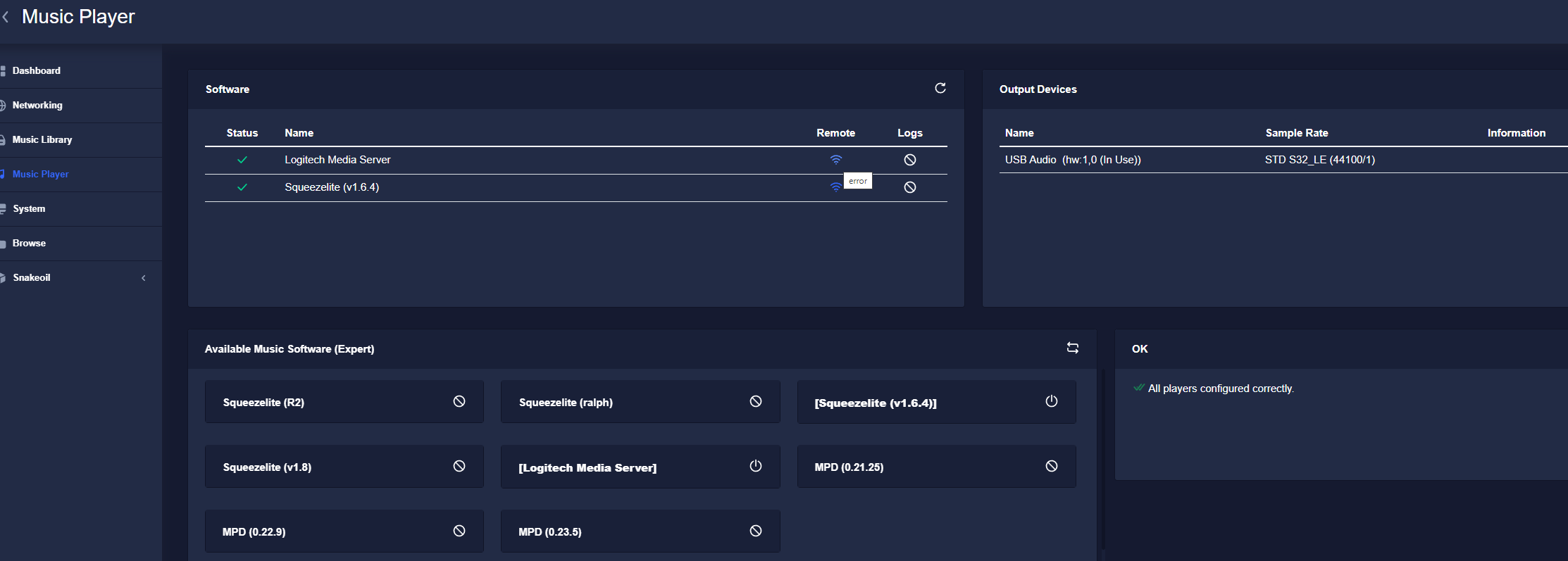Click the Logs column header

click(x=910, y=133)
